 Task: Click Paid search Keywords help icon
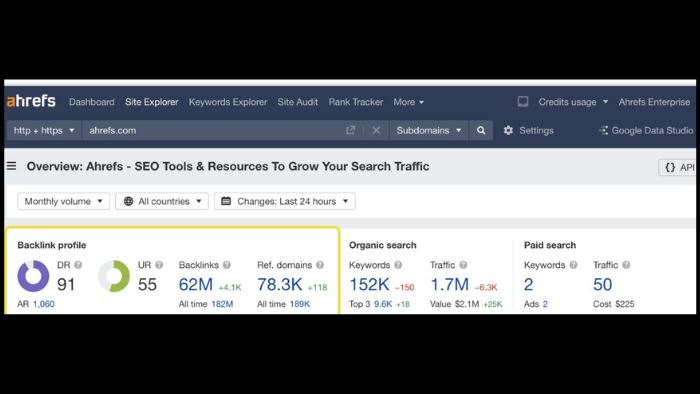click(574, 265)
